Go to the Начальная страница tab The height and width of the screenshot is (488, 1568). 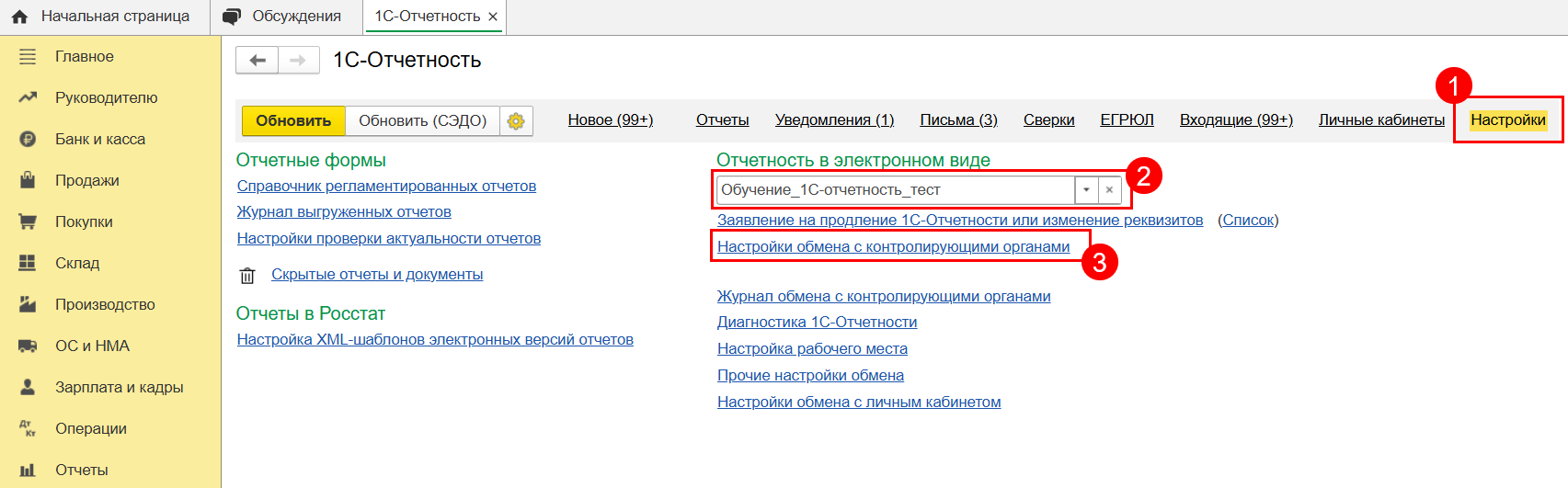click(114, 17)
